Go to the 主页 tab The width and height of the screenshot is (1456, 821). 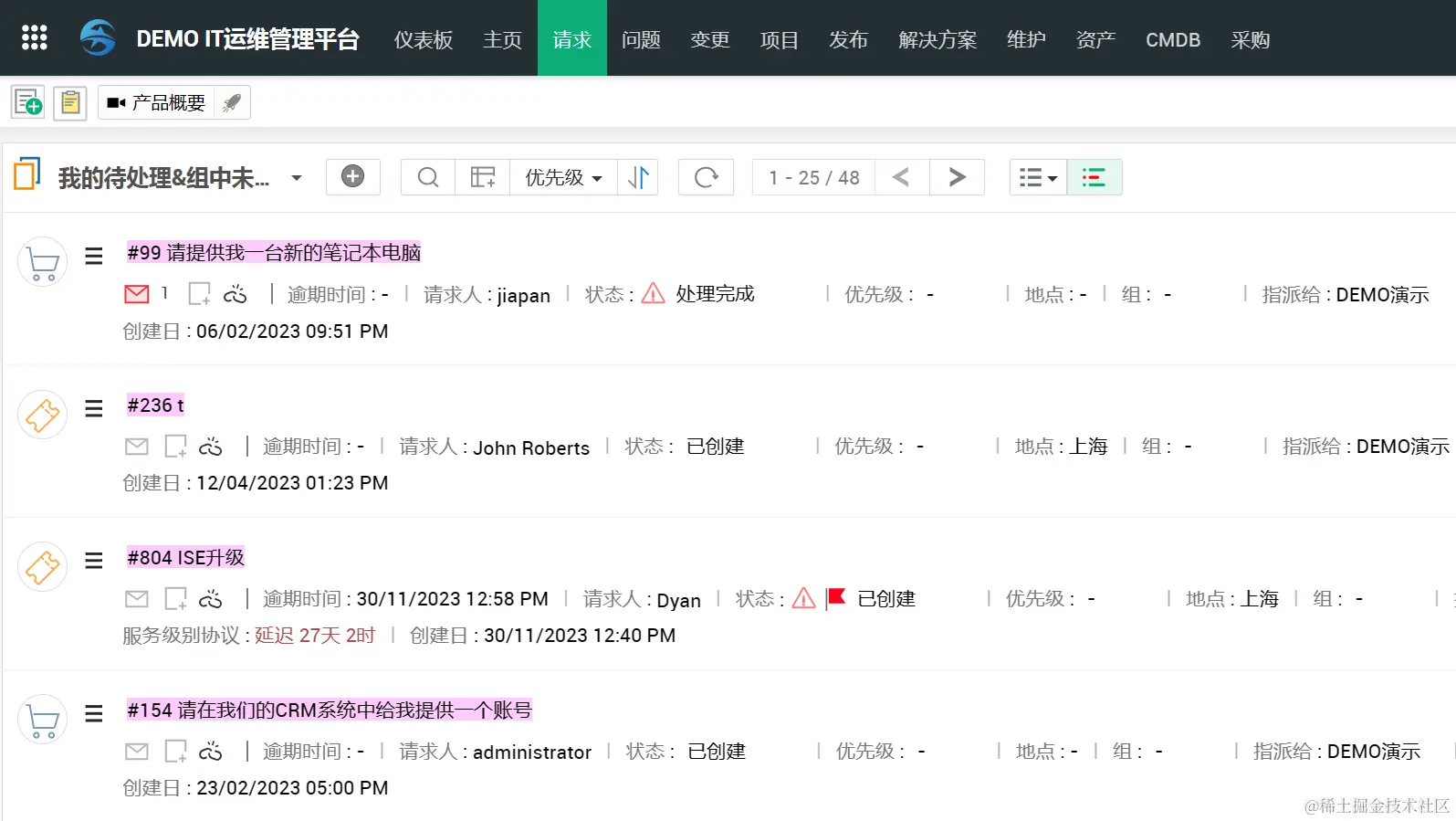(502, 39)
